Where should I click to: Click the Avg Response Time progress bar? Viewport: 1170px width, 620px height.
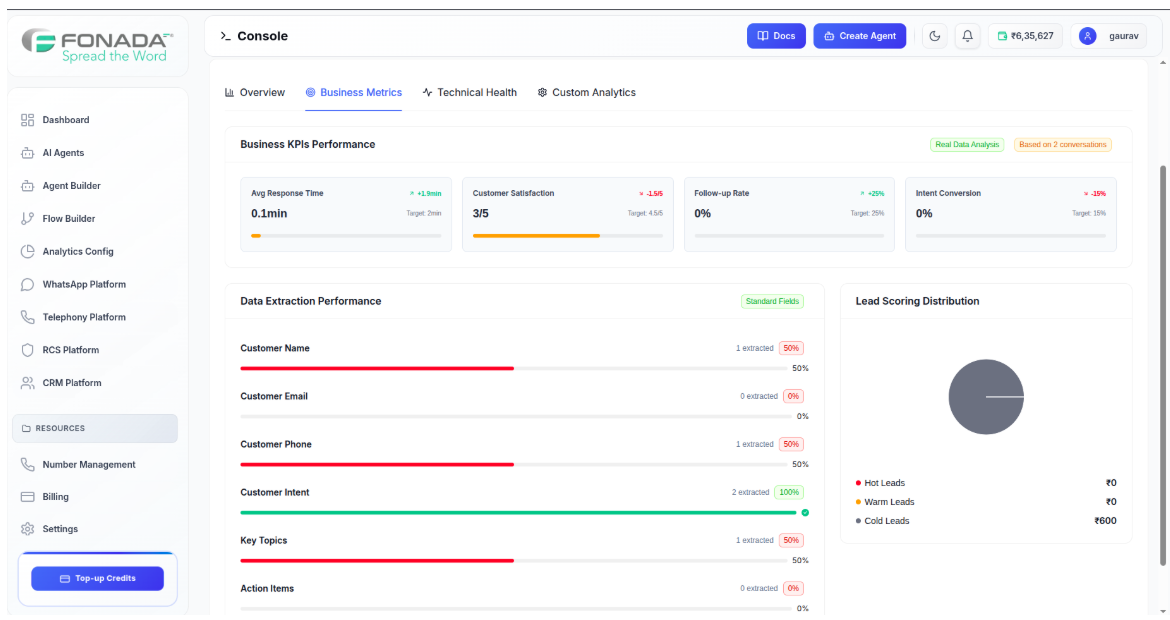[x=345, y=236]
